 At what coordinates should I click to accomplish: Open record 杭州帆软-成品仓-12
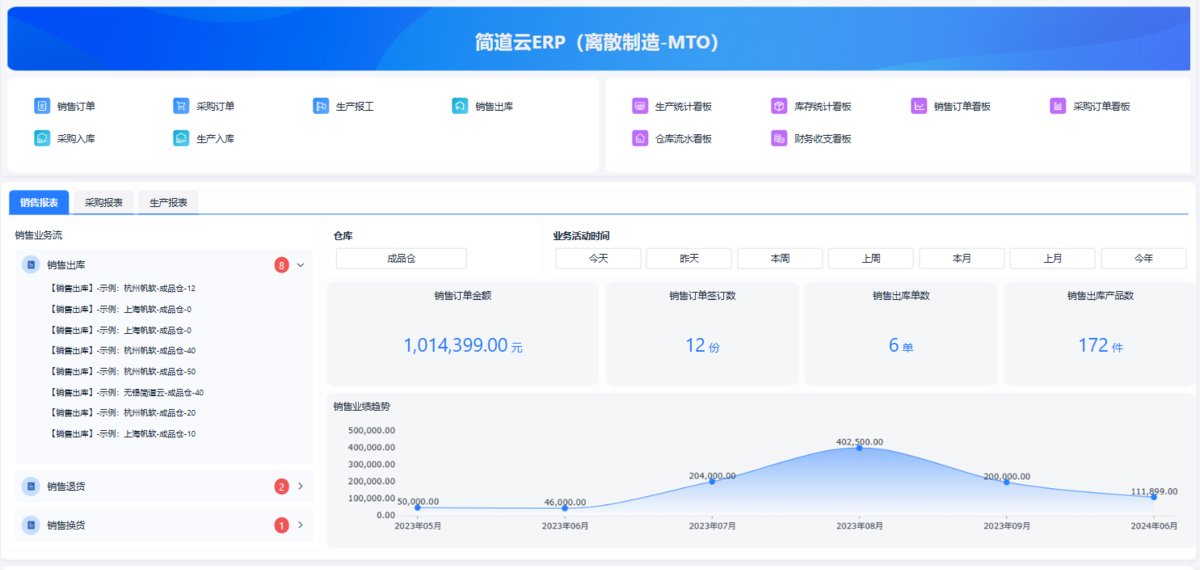click(x=122, y=288)
